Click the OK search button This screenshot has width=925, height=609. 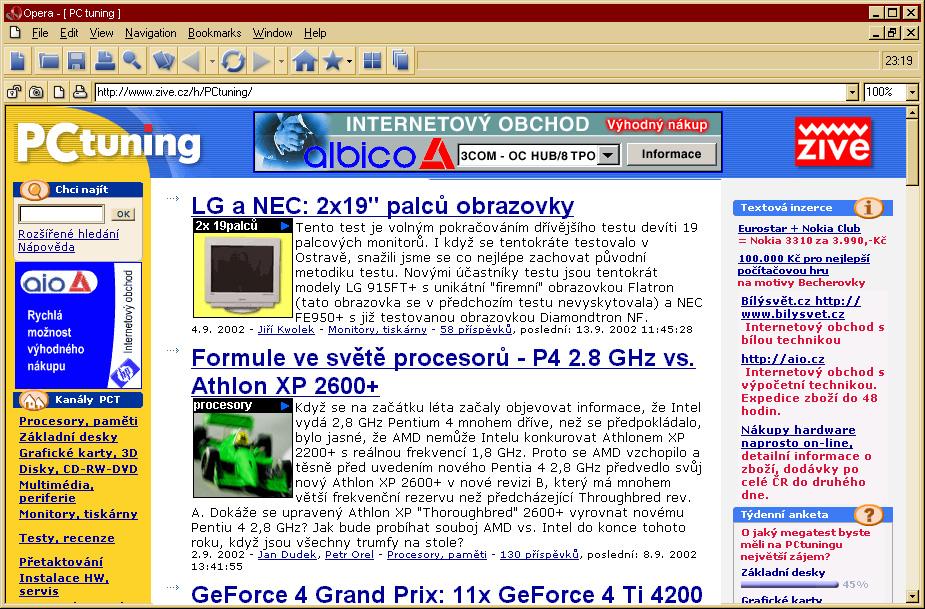coord(123,214)
